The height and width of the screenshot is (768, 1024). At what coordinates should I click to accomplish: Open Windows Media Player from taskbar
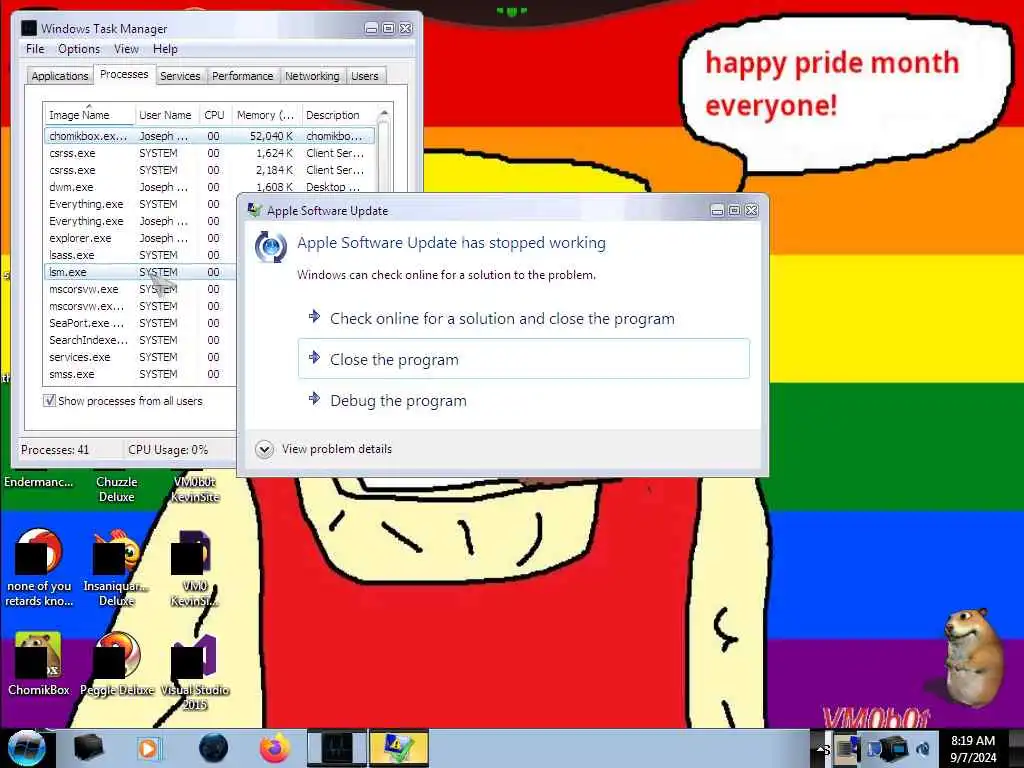click(x=149, y=748)
